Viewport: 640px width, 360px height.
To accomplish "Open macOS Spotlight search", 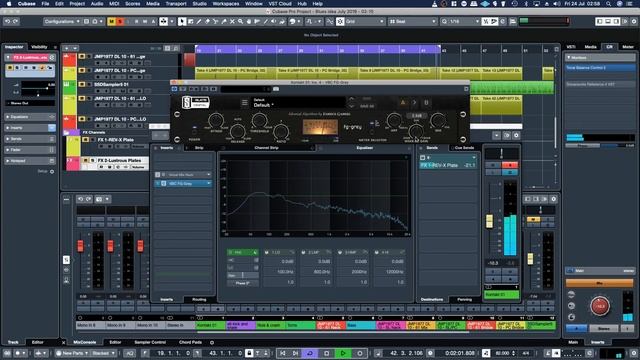I will coord(609,4).
